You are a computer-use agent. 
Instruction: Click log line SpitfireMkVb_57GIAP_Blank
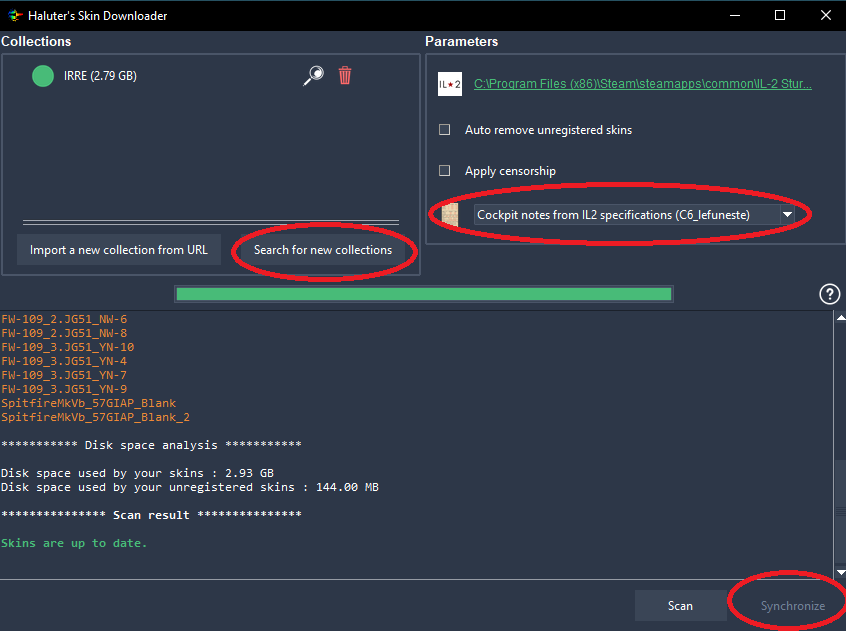tap(88, 403)
